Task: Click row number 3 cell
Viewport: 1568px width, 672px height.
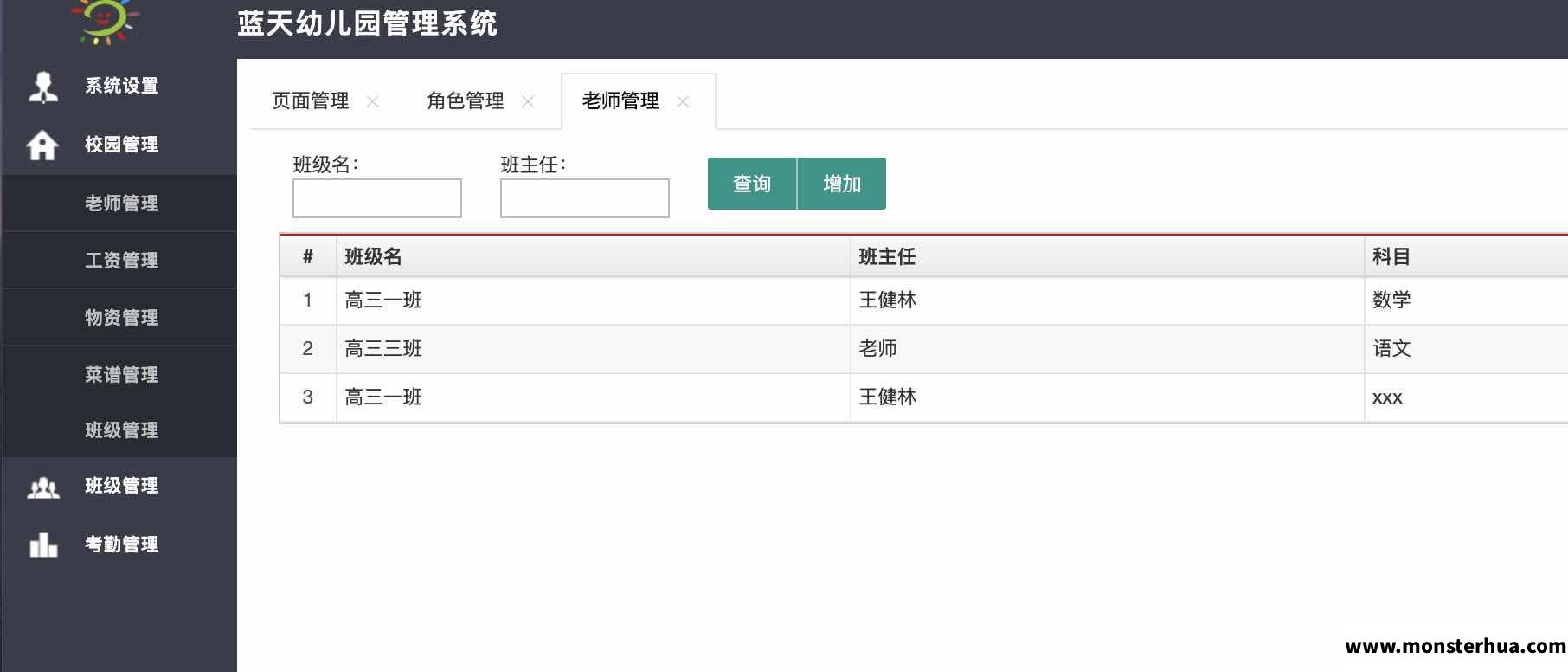Action: pos(307,397)
